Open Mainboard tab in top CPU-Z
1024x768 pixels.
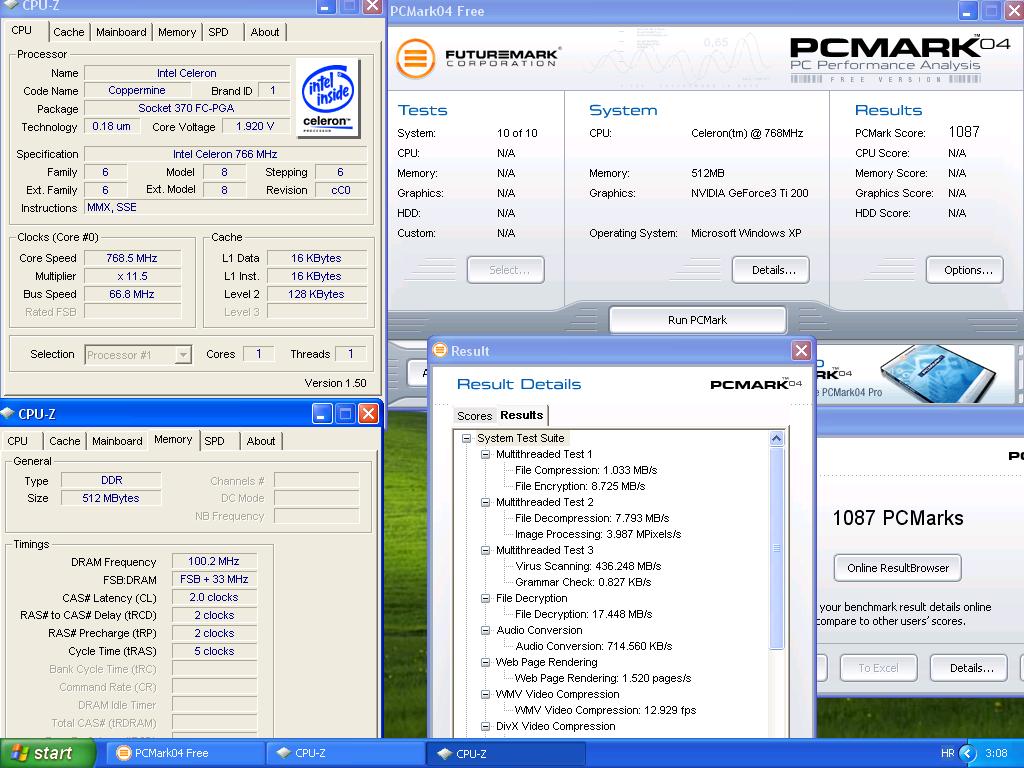[121, 32]
